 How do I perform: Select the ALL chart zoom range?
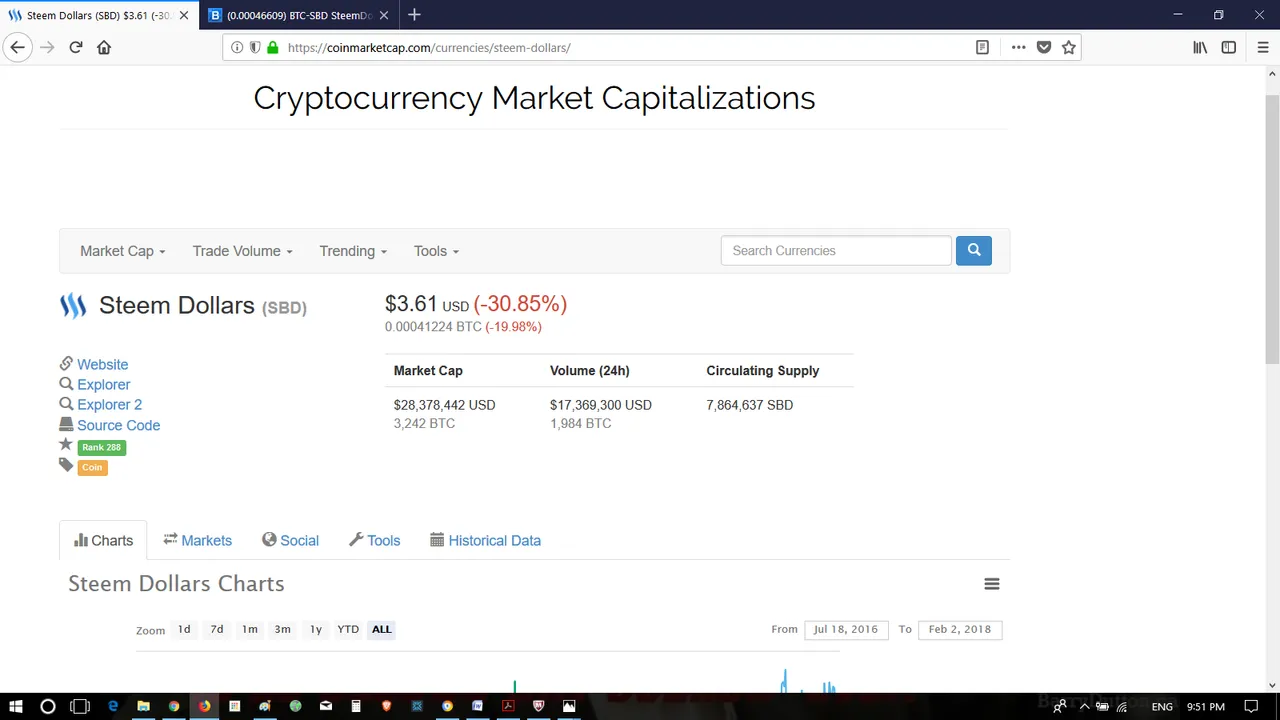pyautogui.click(x=382, y=629)
